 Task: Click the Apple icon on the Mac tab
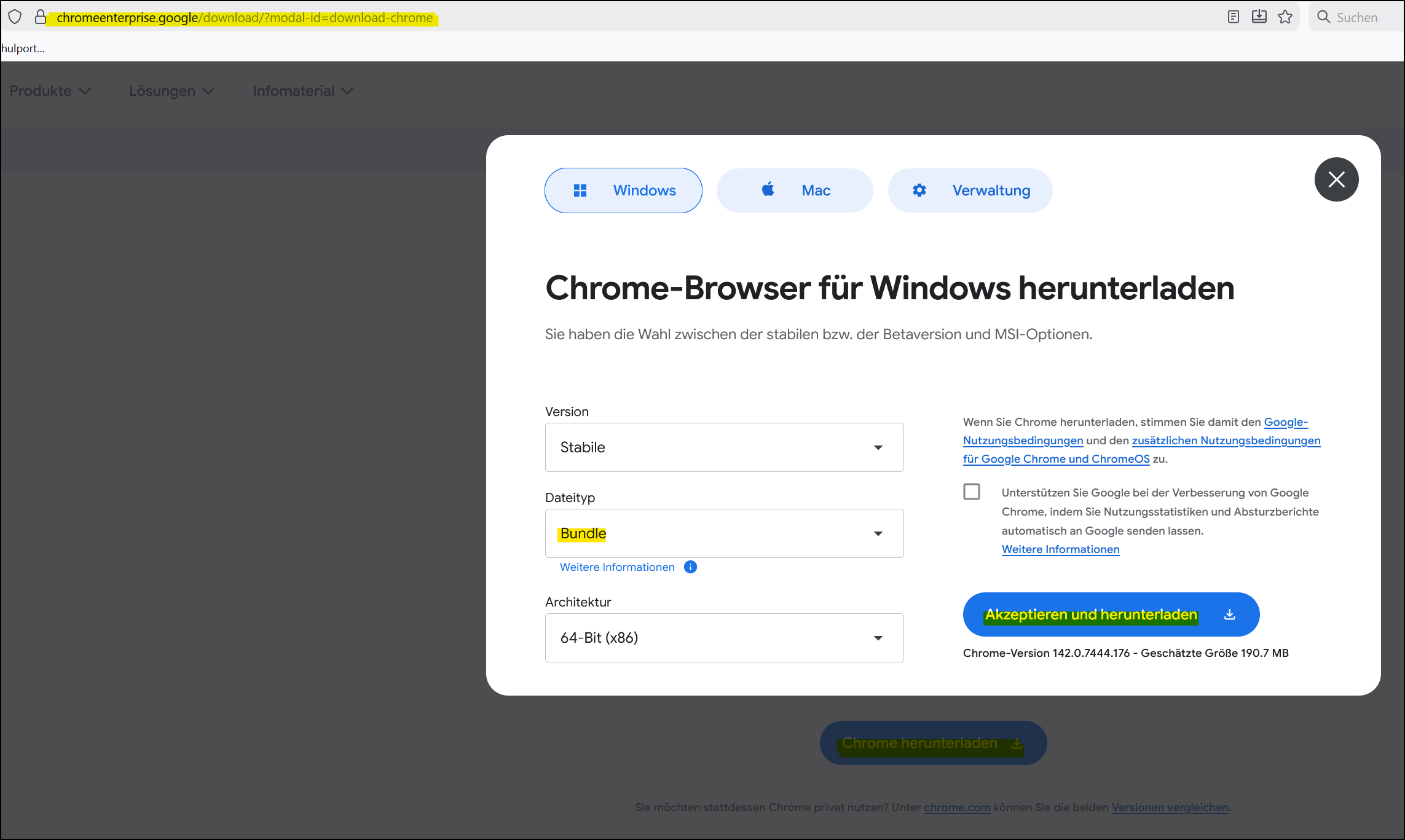click(768, 190)
